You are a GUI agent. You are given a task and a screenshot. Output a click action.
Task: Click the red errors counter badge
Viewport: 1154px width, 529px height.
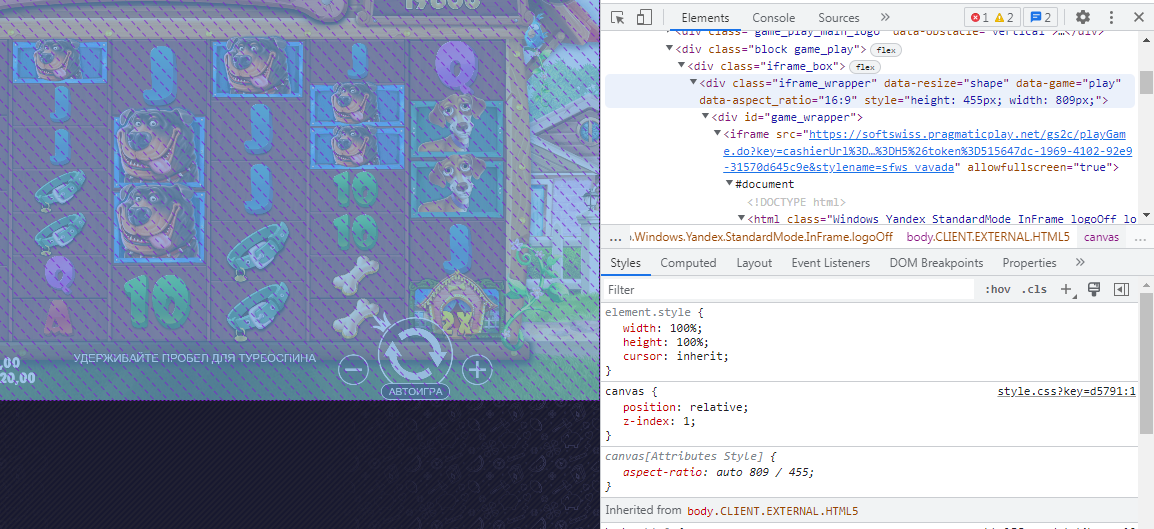click(980, 17)
